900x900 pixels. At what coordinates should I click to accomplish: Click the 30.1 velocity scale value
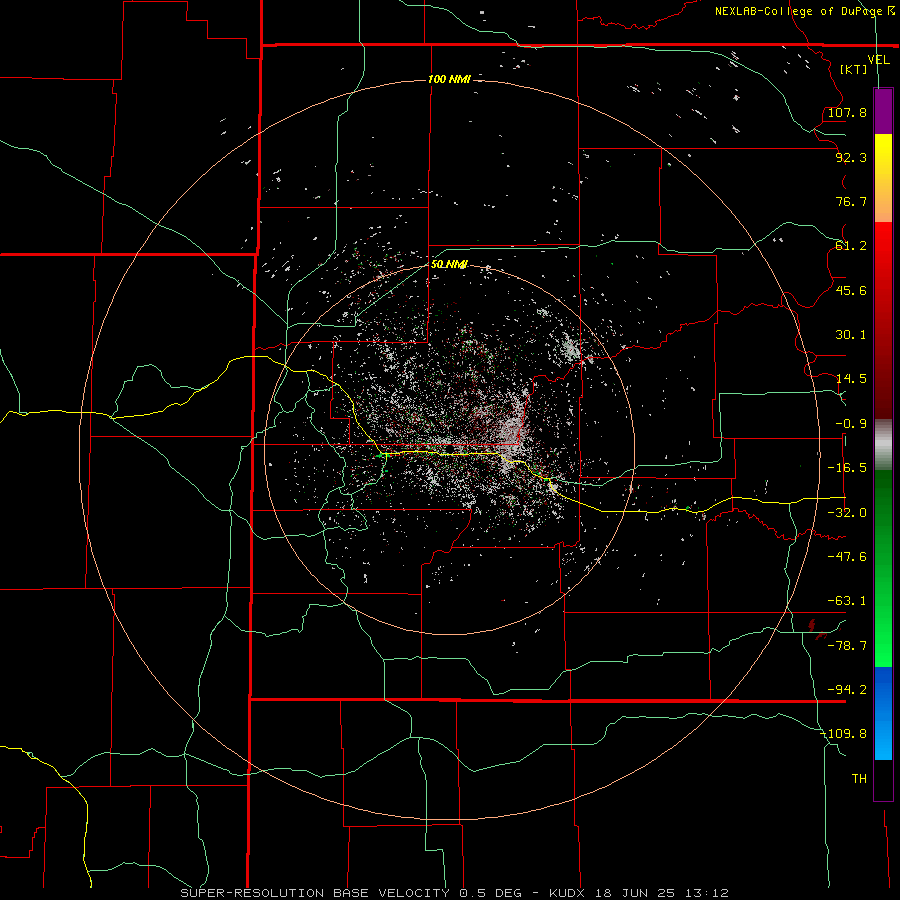pos(851,335)
